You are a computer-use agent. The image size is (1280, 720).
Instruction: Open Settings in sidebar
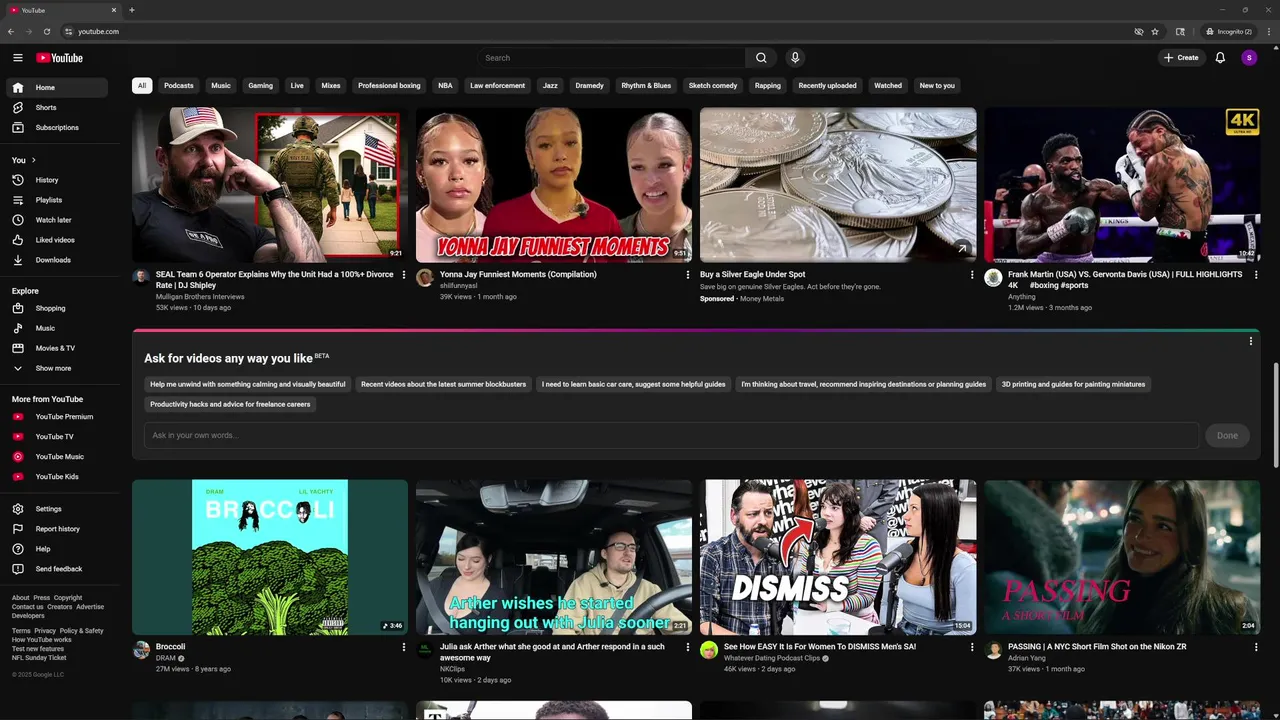click(x=57, y=509)
